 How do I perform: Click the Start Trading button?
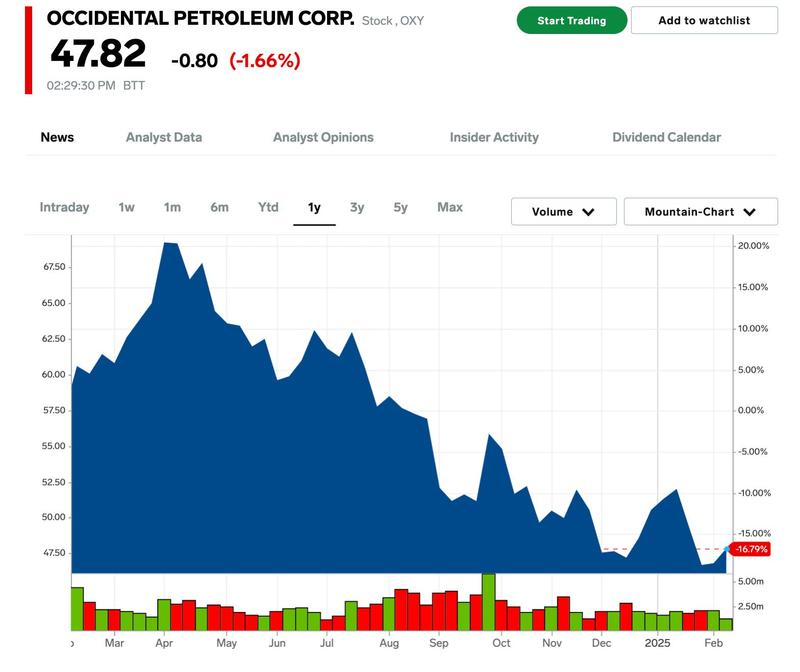pos(572,21)
